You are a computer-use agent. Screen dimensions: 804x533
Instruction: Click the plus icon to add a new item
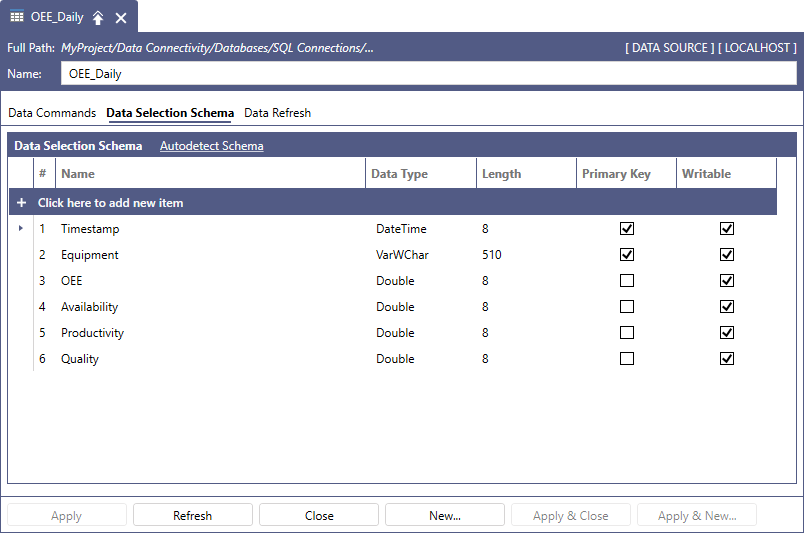[x=21, y=203]
